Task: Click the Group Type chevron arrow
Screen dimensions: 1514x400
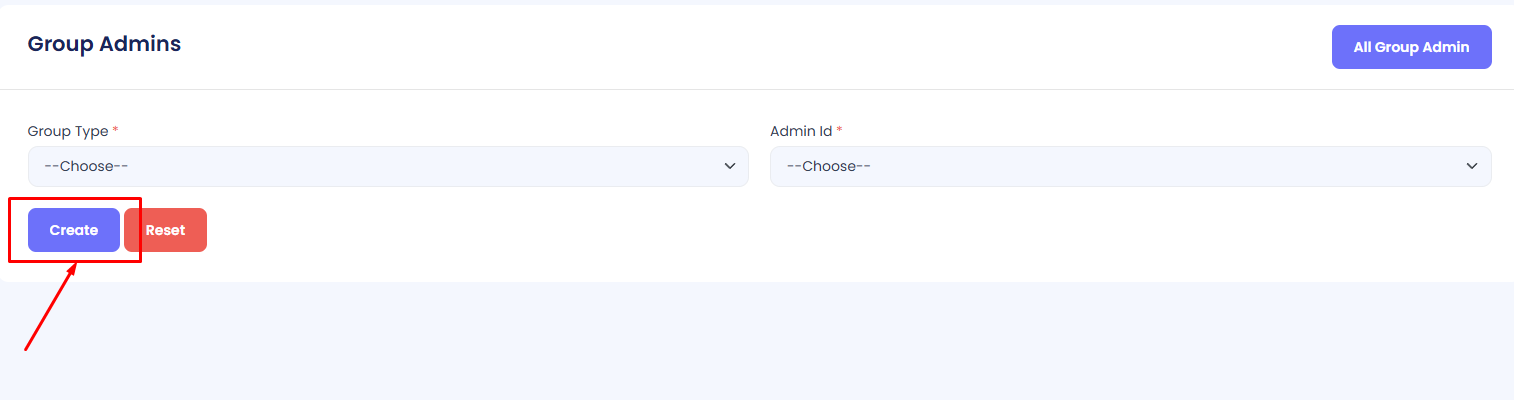Action: (x=730, y=166)
